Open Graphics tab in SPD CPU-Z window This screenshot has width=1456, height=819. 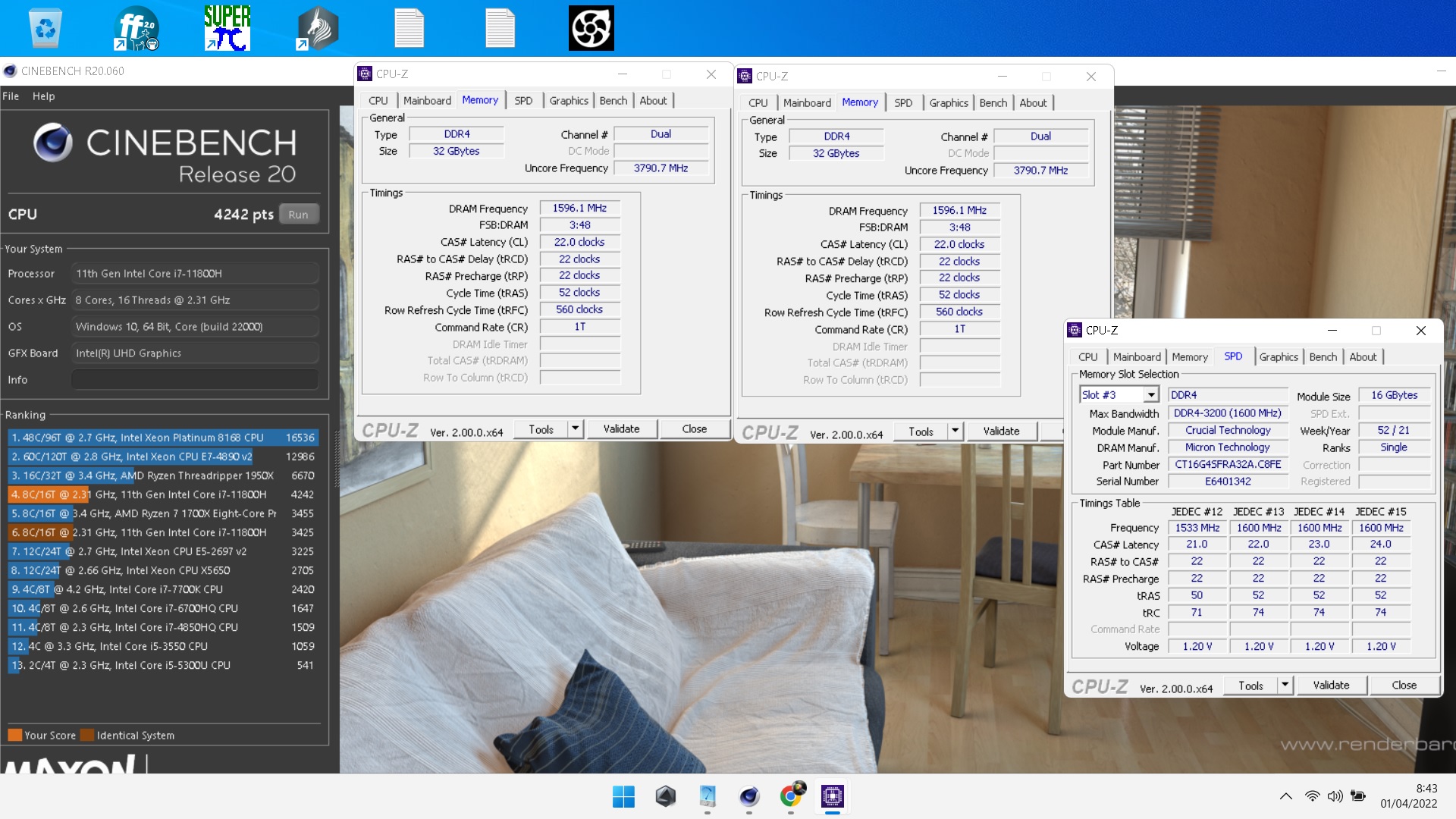pyautogui.click(x=1279, y=357)
